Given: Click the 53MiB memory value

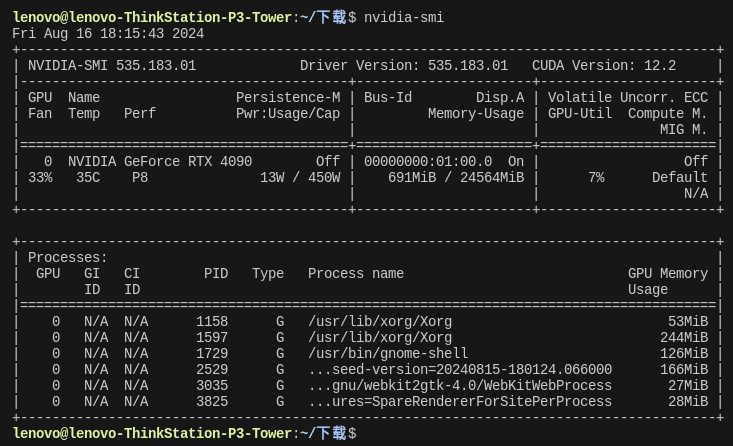Looking at the screenshot, I should point(688,322).
